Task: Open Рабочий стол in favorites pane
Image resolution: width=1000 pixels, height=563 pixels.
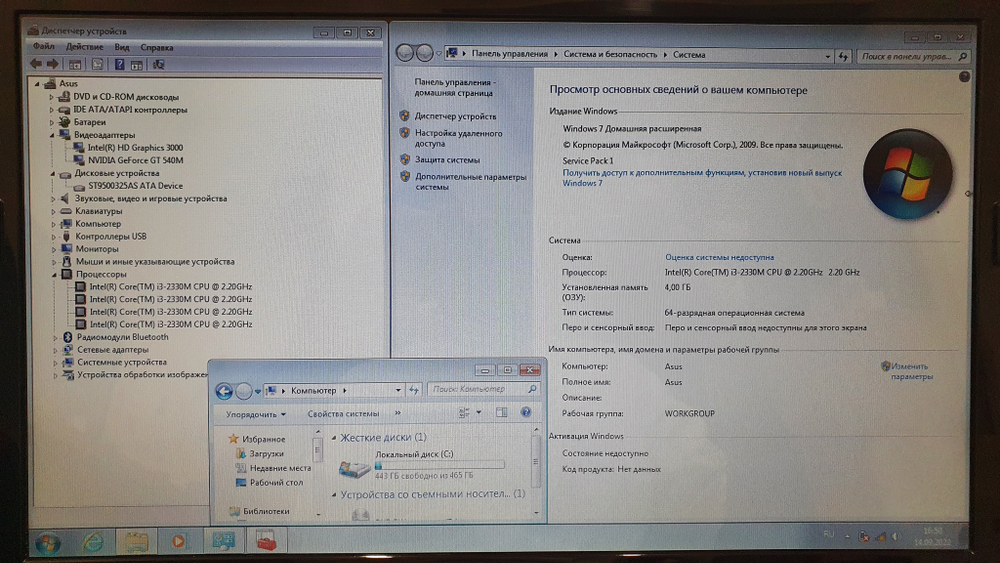Action: point(276,483)
